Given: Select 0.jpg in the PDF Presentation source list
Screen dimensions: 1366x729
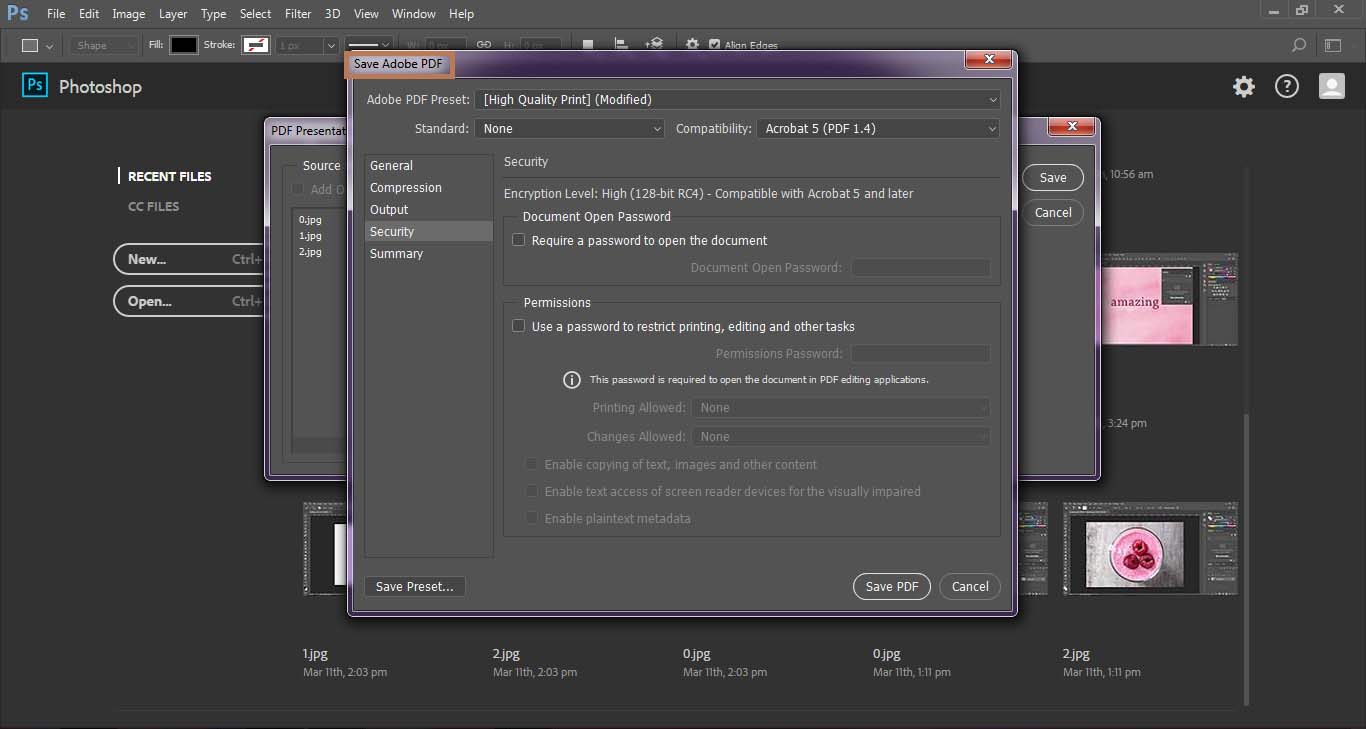Looking at the screenshot, I should [310, 219].
